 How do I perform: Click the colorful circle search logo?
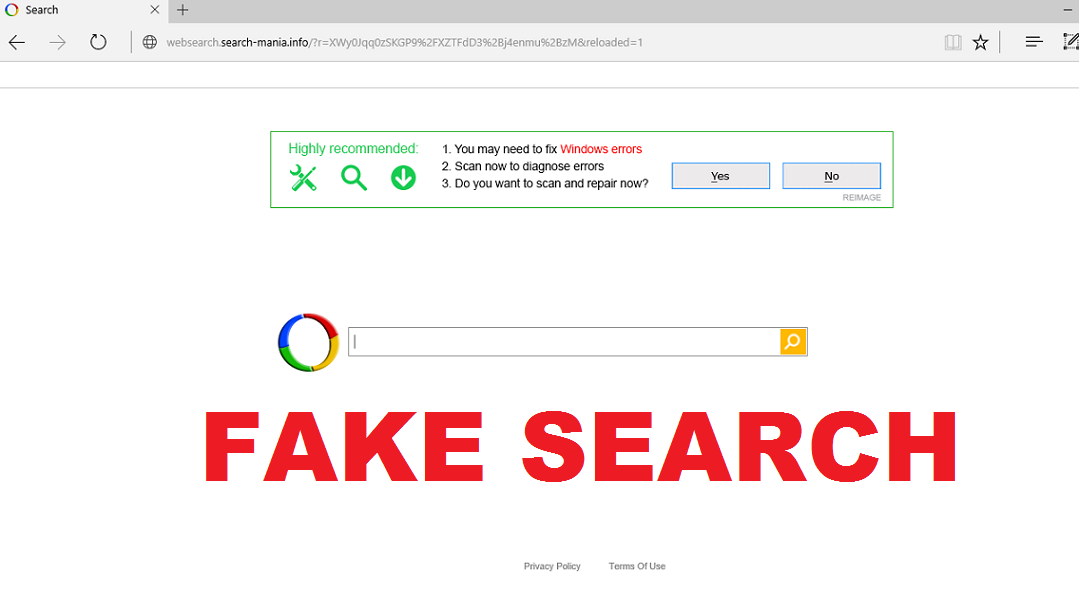pyautogui.click(x=308, y=342)
